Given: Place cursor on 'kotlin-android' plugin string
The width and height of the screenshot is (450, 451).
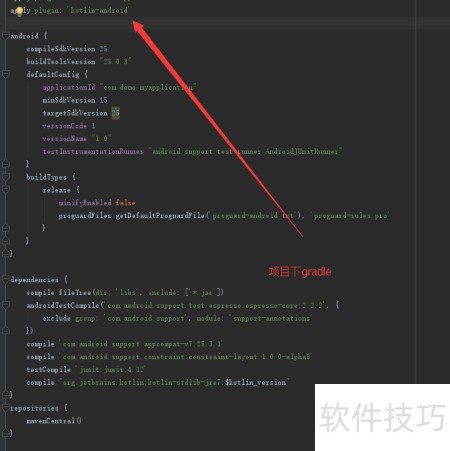Looking at the screenshot, I should coord(99,10).
